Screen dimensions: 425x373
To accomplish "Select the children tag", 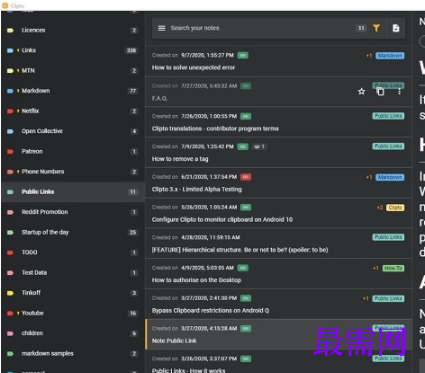I will tap(73, 333).
